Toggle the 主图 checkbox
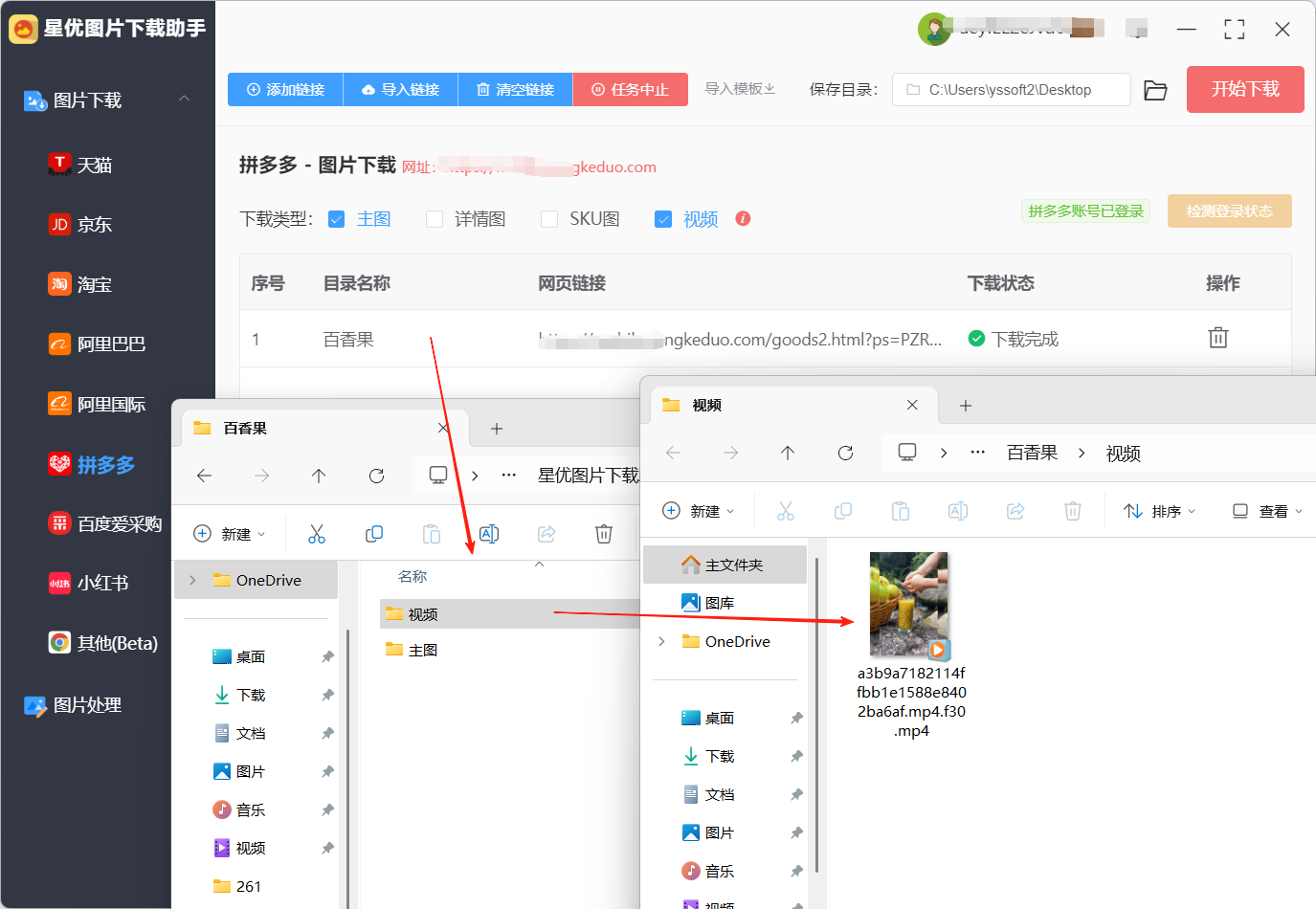Viewport: 1316px width, 909px height. click(x=336, y=219)
